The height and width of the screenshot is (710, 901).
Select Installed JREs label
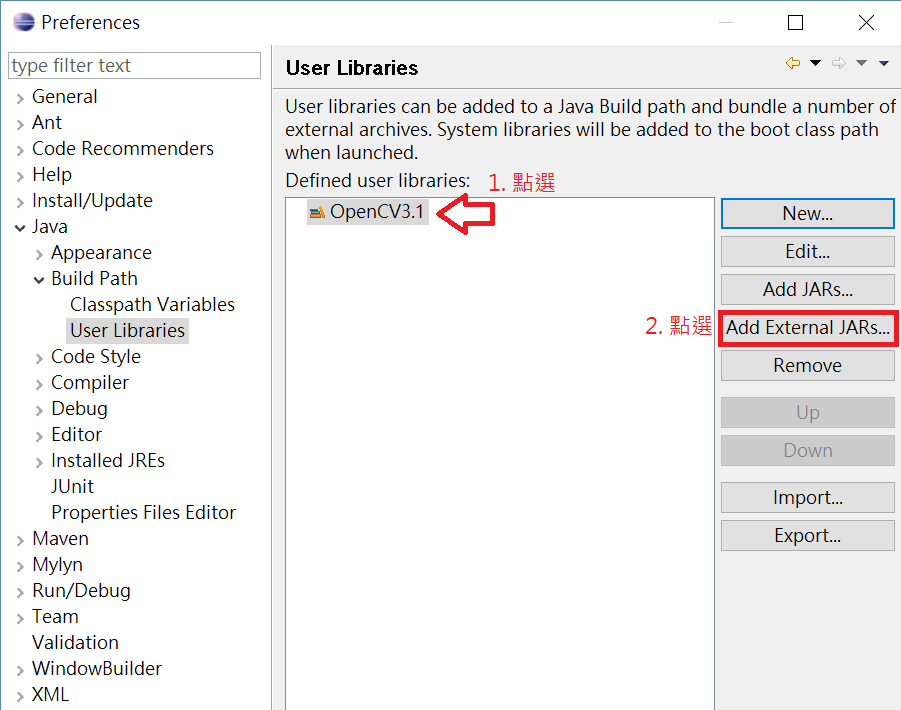point(107,461)
